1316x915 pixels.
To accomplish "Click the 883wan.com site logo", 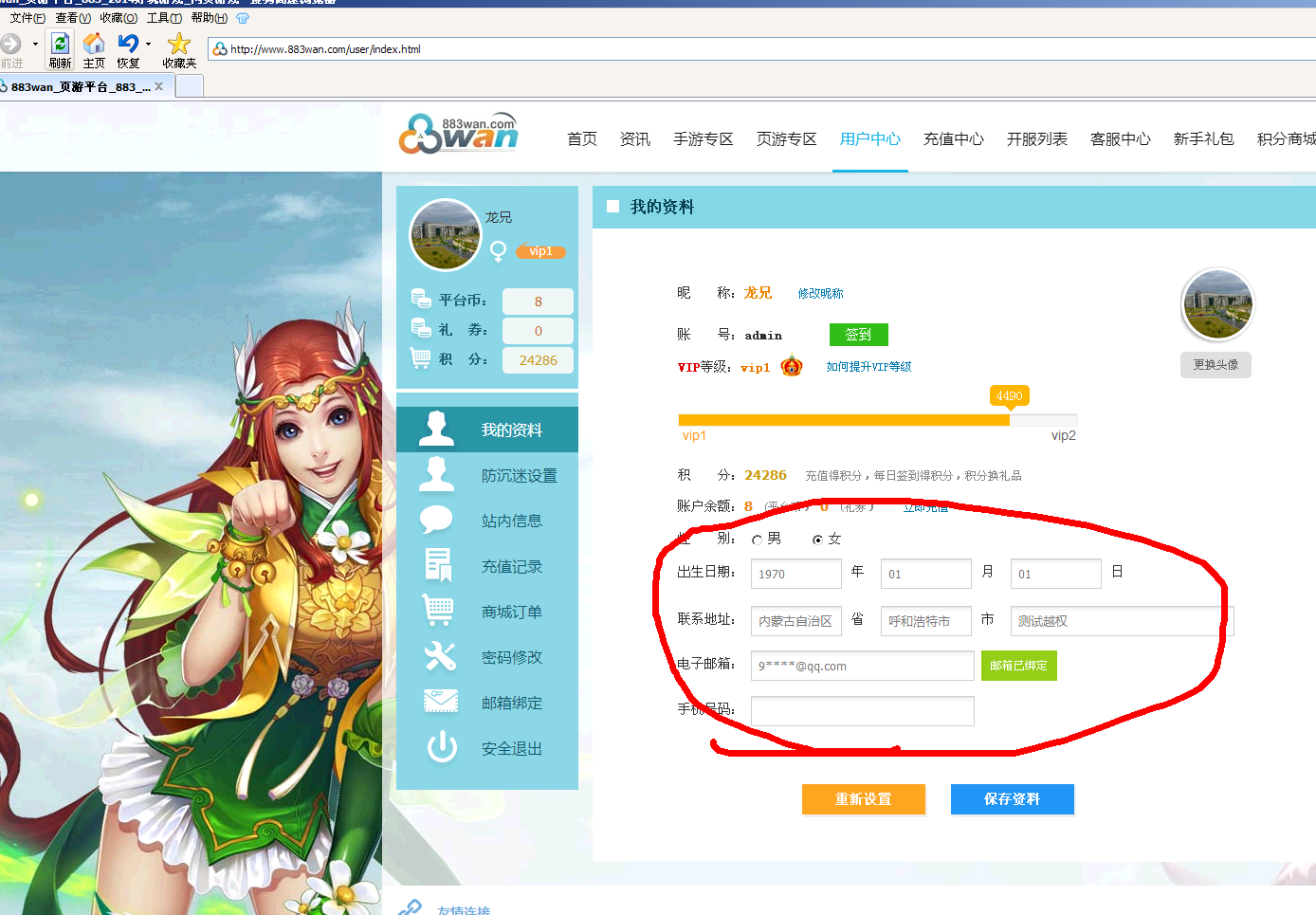I will [x=459, y=134].
